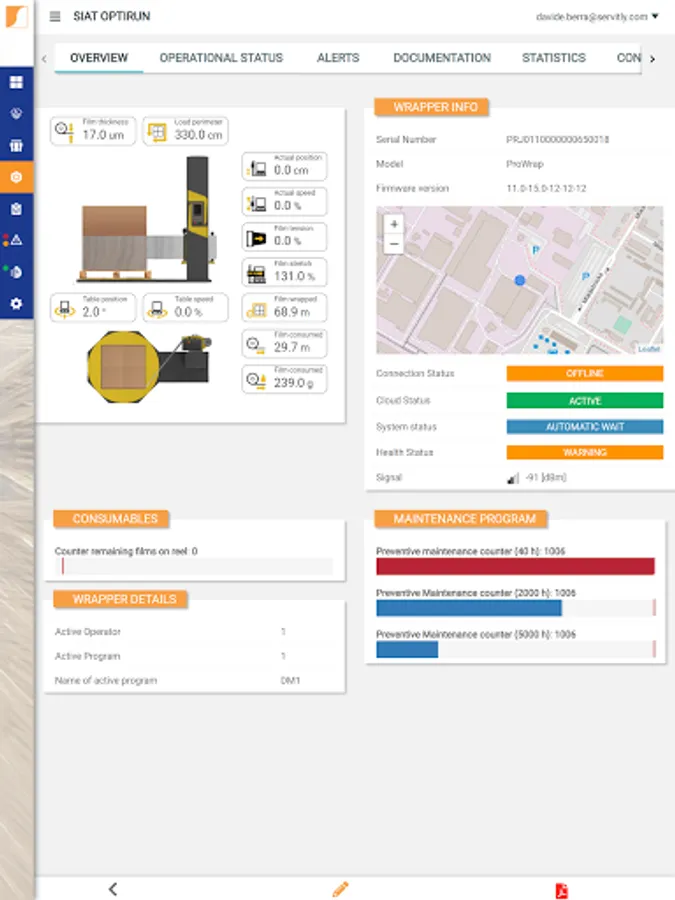Click the Film consumed icon in the 239.0 g tile

point(255,379)
